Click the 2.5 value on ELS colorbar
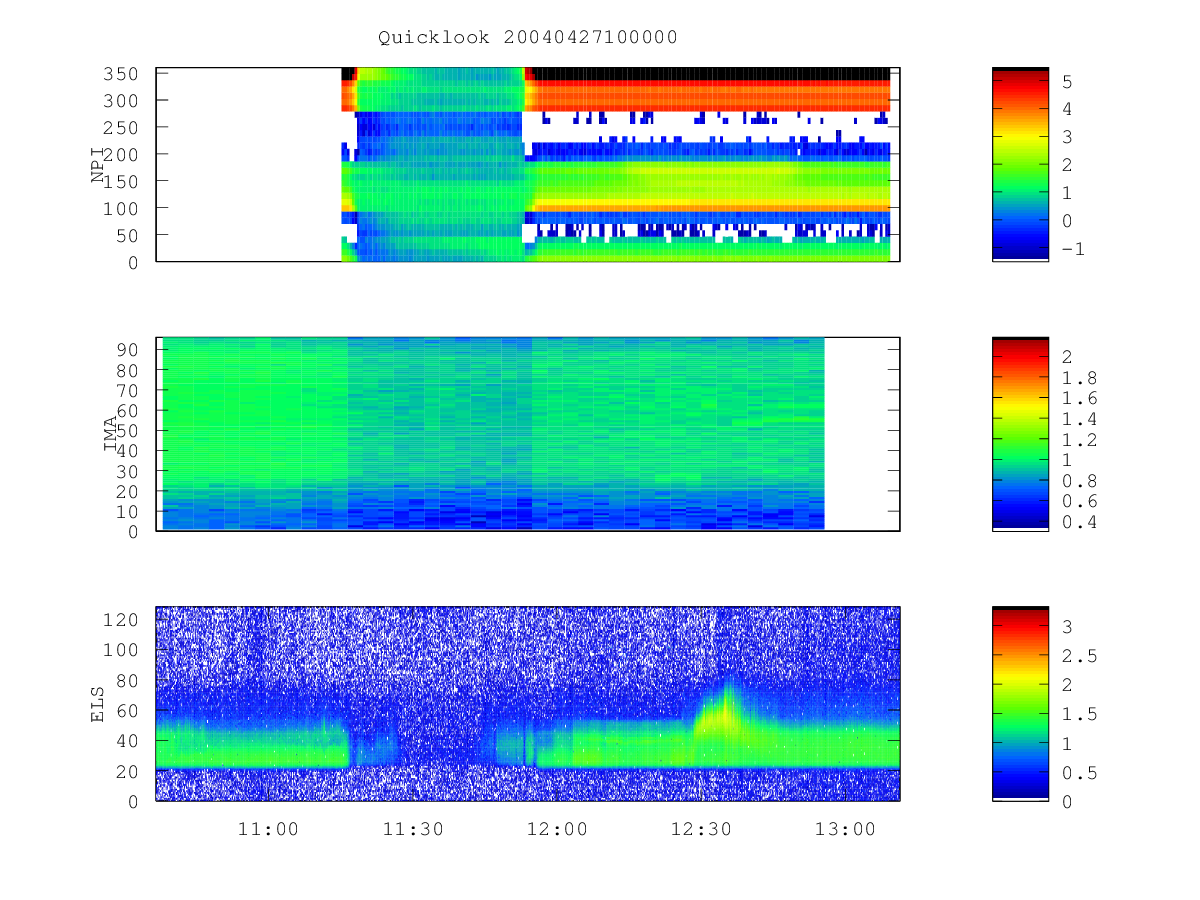 (x=1078, y=655)
